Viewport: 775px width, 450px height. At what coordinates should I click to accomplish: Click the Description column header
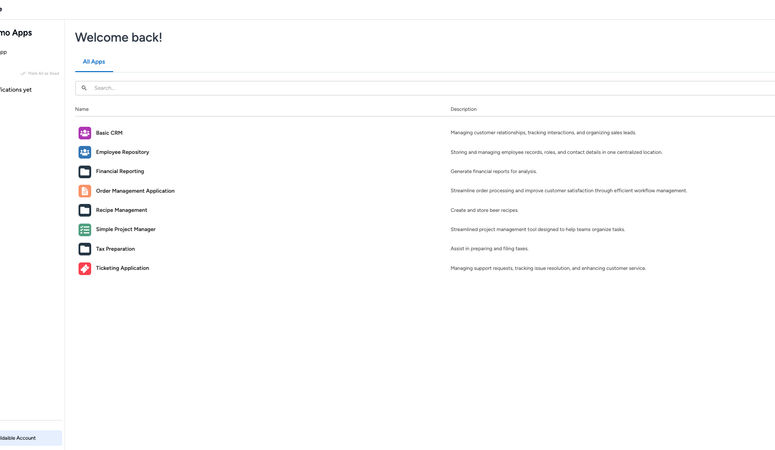pos(464,109)
